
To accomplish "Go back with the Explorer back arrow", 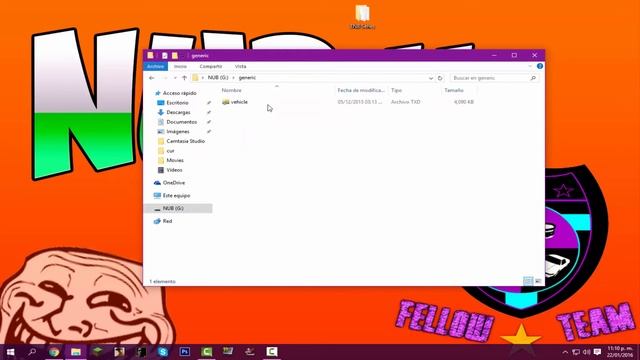I will [x=152, y=78].
